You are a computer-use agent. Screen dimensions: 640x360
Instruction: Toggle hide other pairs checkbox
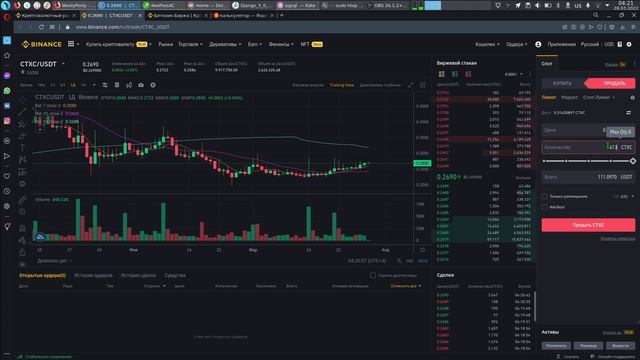pos(373,275)
